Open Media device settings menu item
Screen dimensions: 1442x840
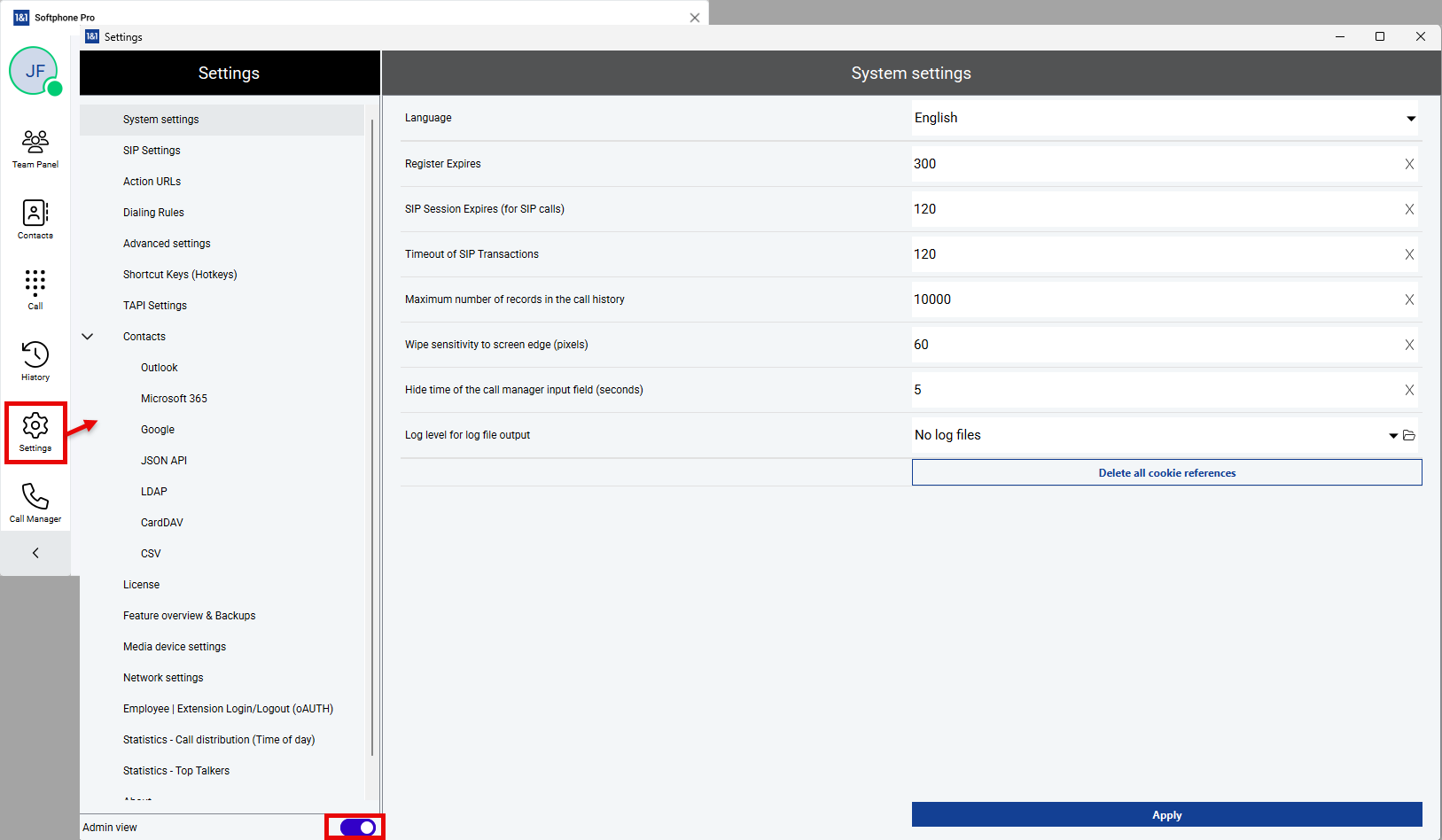coord(175,647)
